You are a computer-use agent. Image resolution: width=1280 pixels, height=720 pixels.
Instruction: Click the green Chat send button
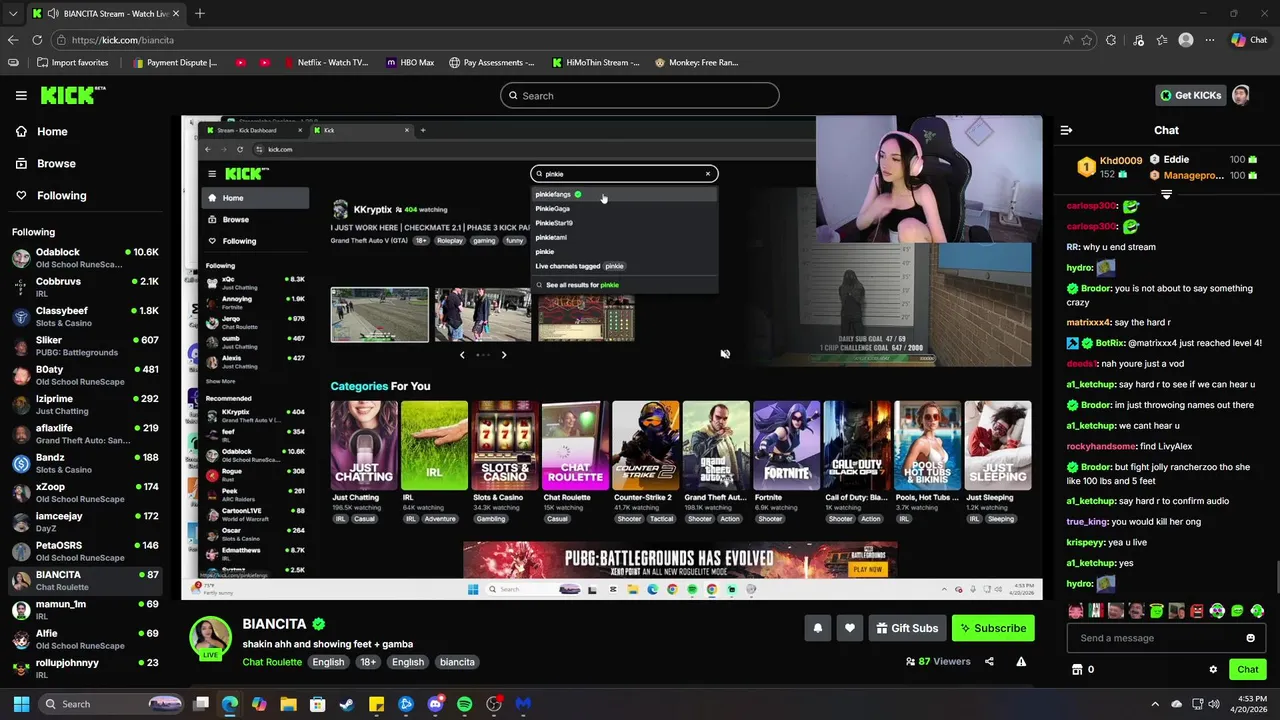[x=1247, y=669]
